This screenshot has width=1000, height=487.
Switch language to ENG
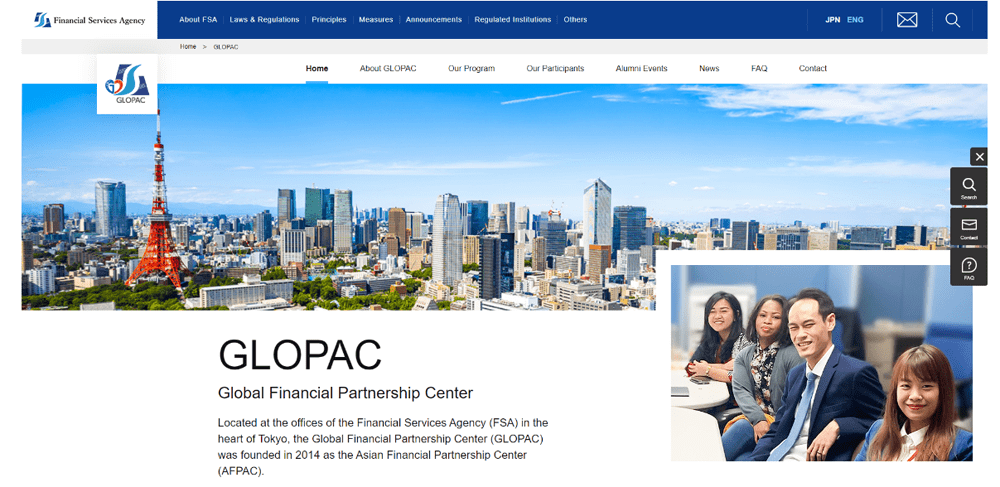pyautogui.click(x=855, y=20)
